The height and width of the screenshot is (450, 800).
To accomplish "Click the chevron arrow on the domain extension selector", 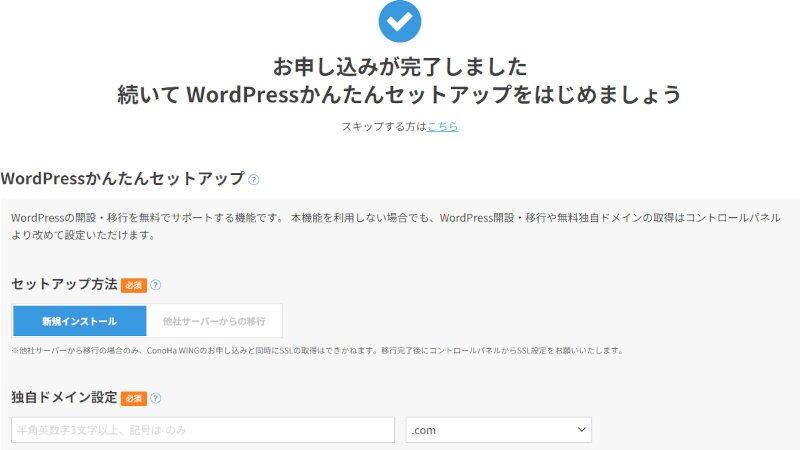I will pos(581,430).
